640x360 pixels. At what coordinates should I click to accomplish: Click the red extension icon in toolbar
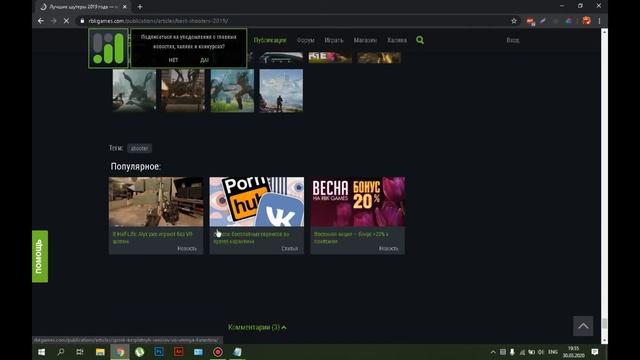click(530, 21)
